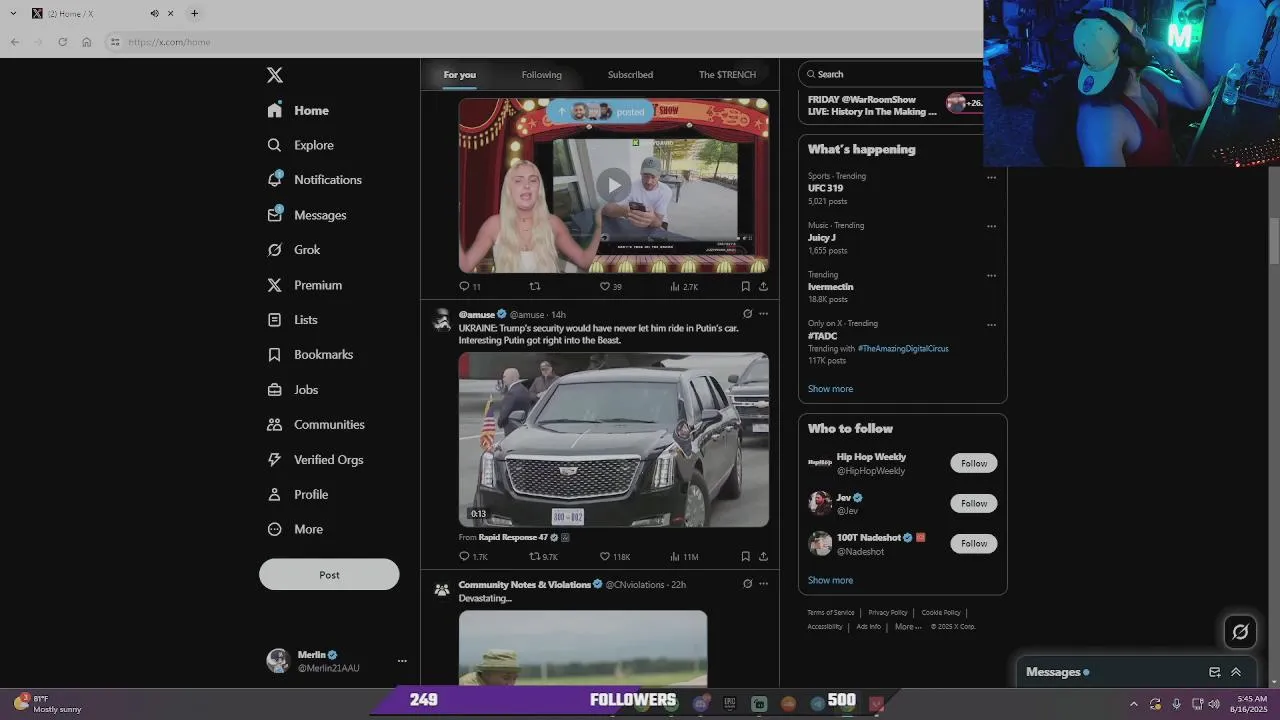
Task: Open Messages in the left sidebar
Action: [x=306, y=215]
